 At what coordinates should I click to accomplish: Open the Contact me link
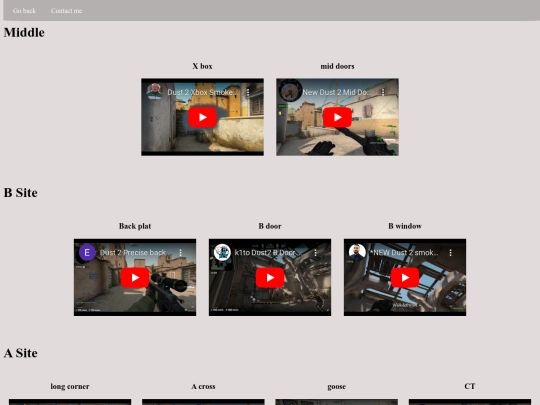pos(66,11)
